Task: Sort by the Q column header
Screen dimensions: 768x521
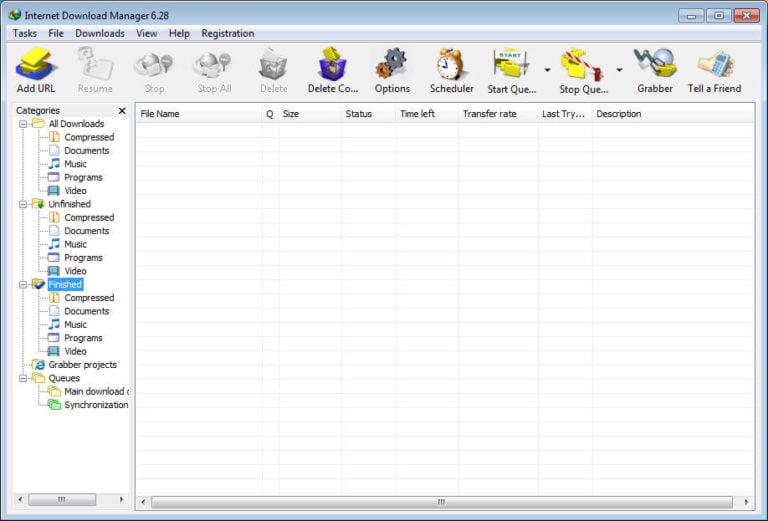Action: 270,114
